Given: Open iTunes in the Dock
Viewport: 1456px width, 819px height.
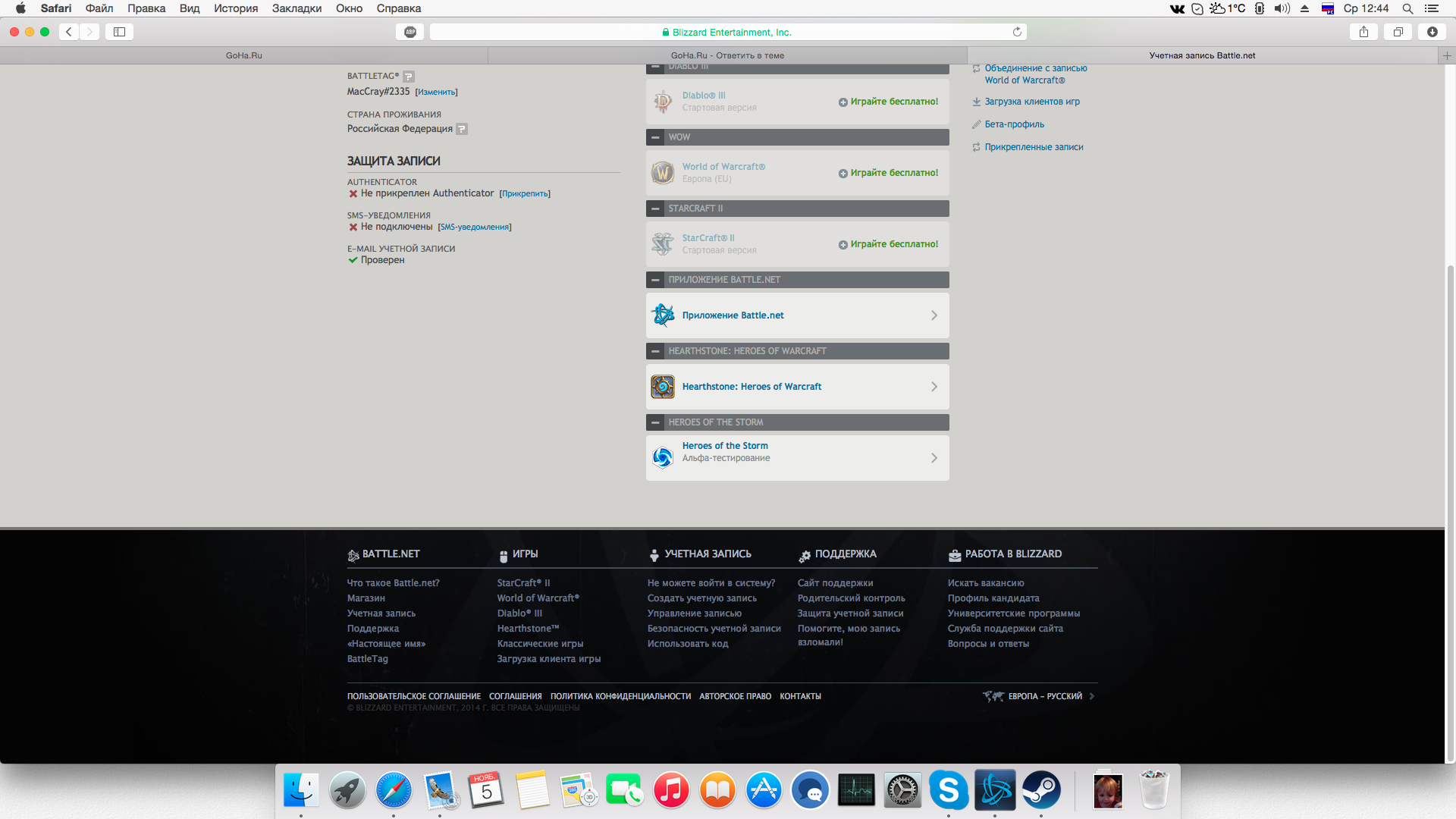Looking at the screenshot, I should tap(671, 790).
